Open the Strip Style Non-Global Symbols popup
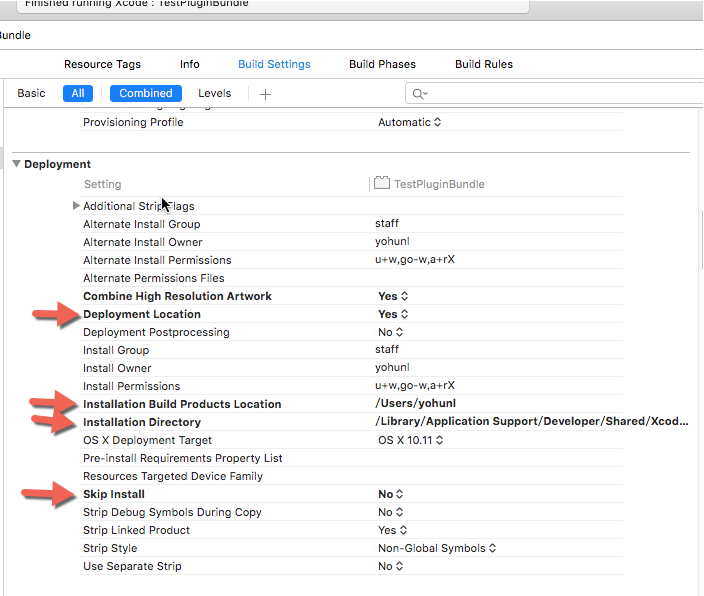Image resolution: width=704 pixels, height=596 pixels. point(437,548)
